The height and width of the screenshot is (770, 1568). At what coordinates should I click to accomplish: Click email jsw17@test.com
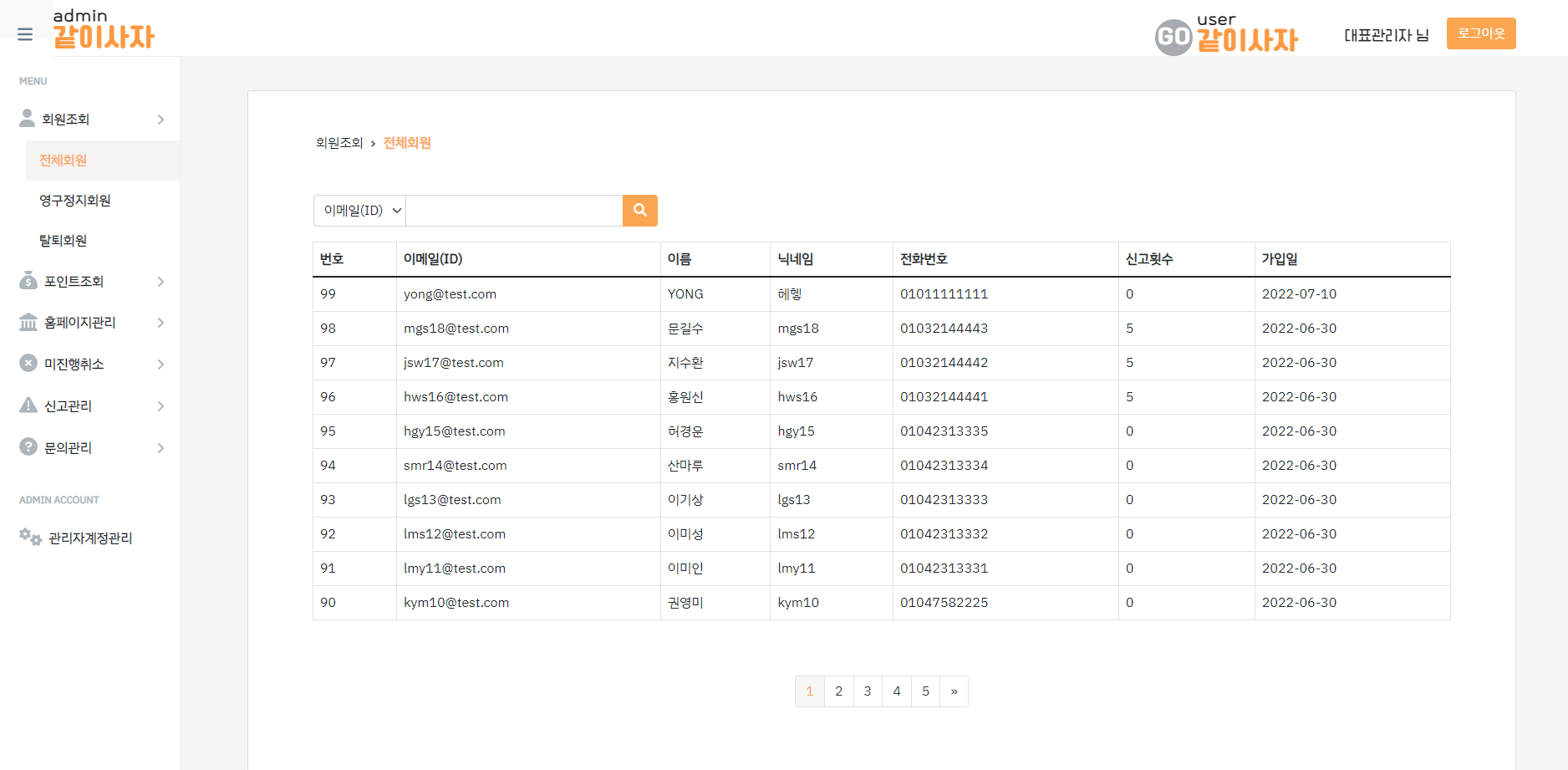point(454,363)
